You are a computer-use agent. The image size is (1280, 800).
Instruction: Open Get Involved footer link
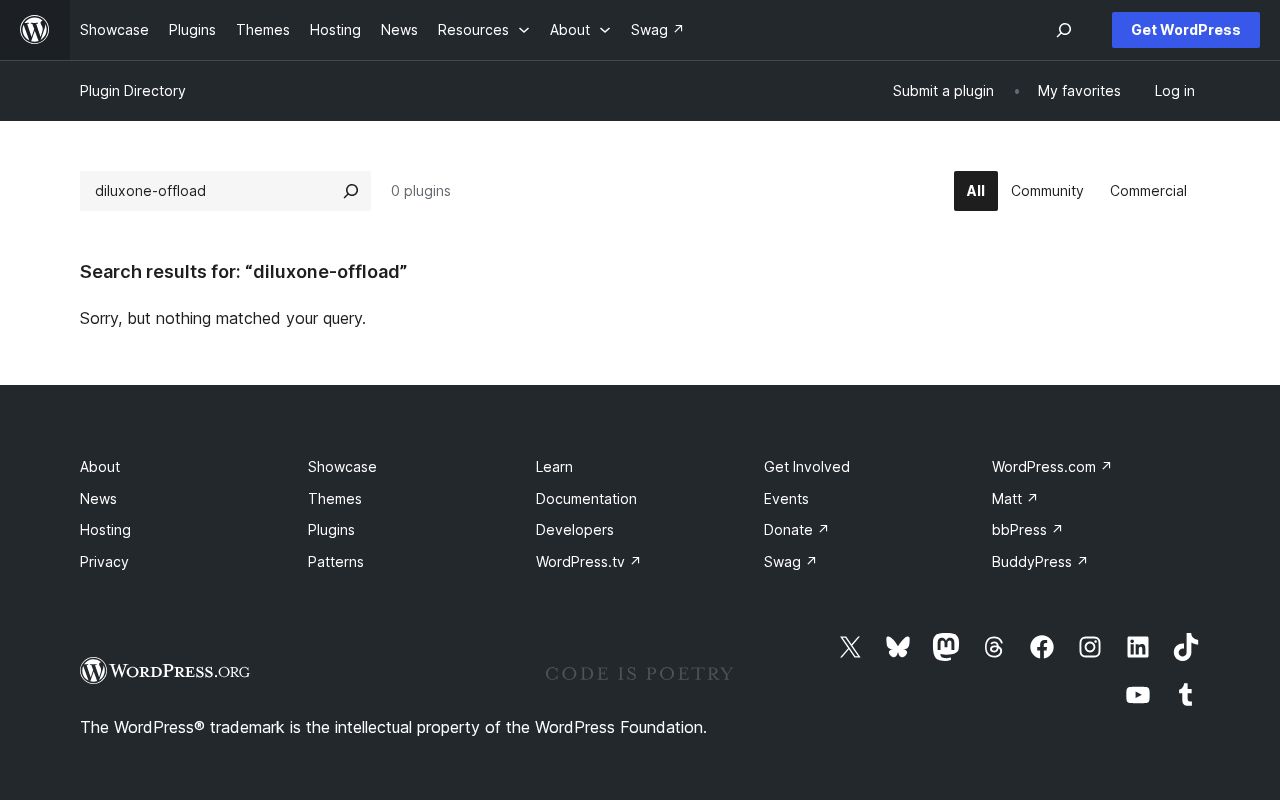tap(807, 467)
